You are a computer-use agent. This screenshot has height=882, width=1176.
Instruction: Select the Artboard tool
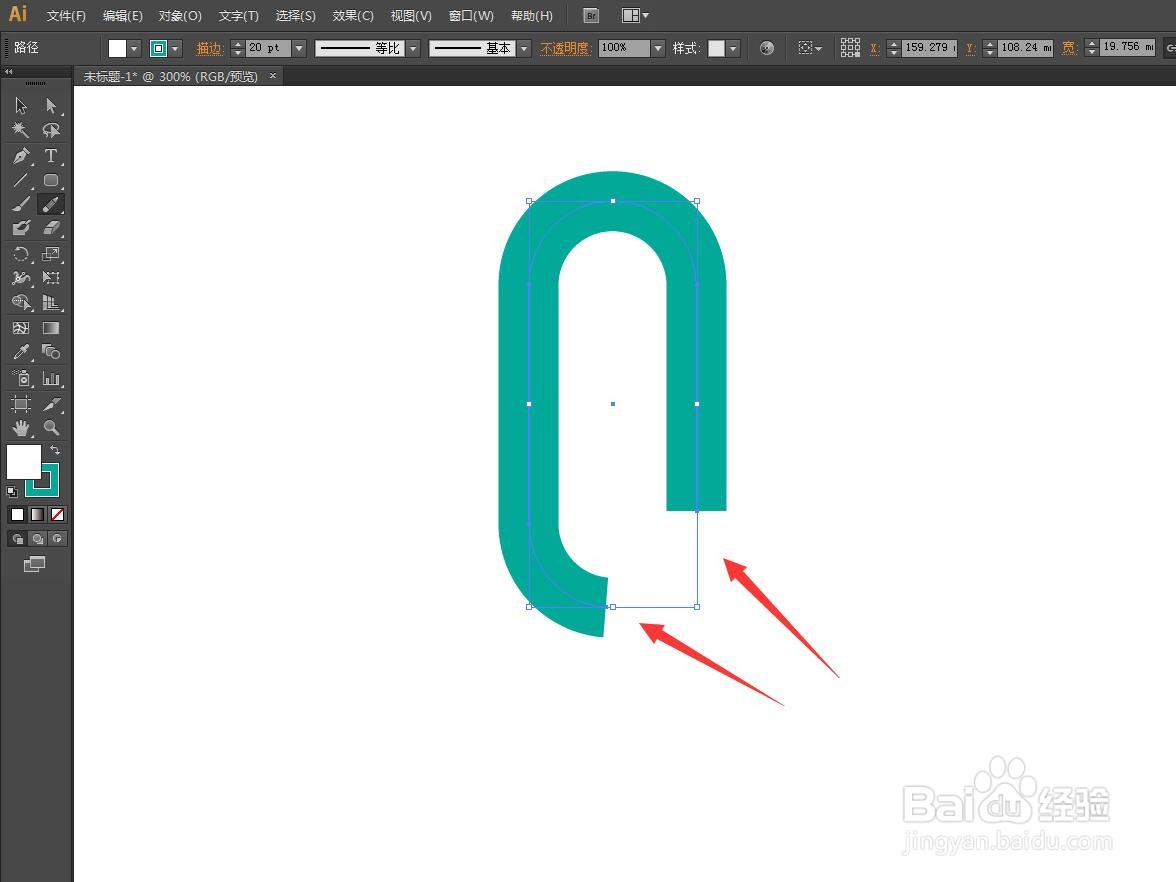coord(21,404)
